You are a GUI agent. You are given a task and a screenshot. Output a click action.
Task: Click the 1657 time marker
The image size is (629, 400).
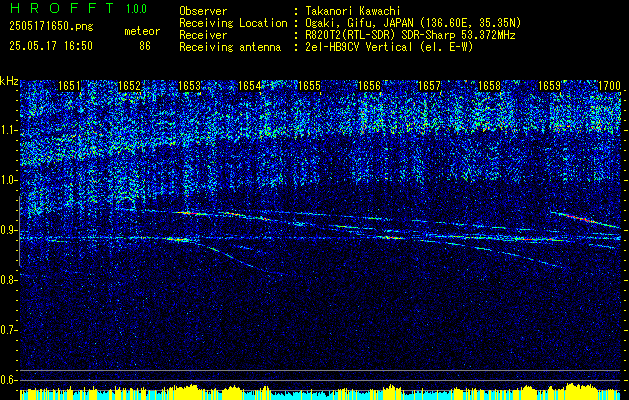pos(429,86)
